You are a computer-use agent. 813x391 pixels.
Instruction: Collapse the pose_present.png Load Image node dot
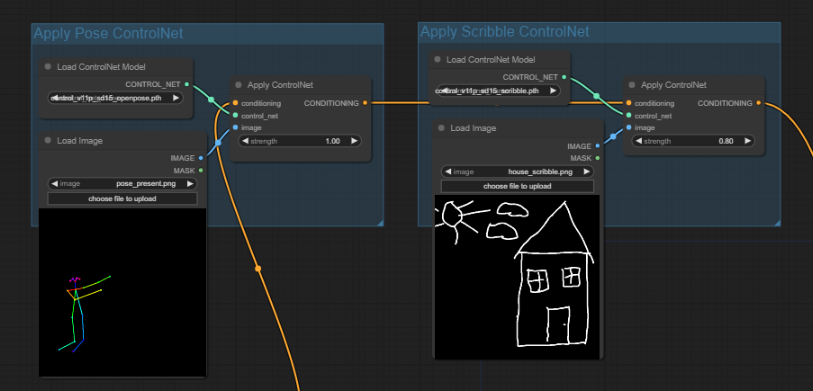pos(48,141)
